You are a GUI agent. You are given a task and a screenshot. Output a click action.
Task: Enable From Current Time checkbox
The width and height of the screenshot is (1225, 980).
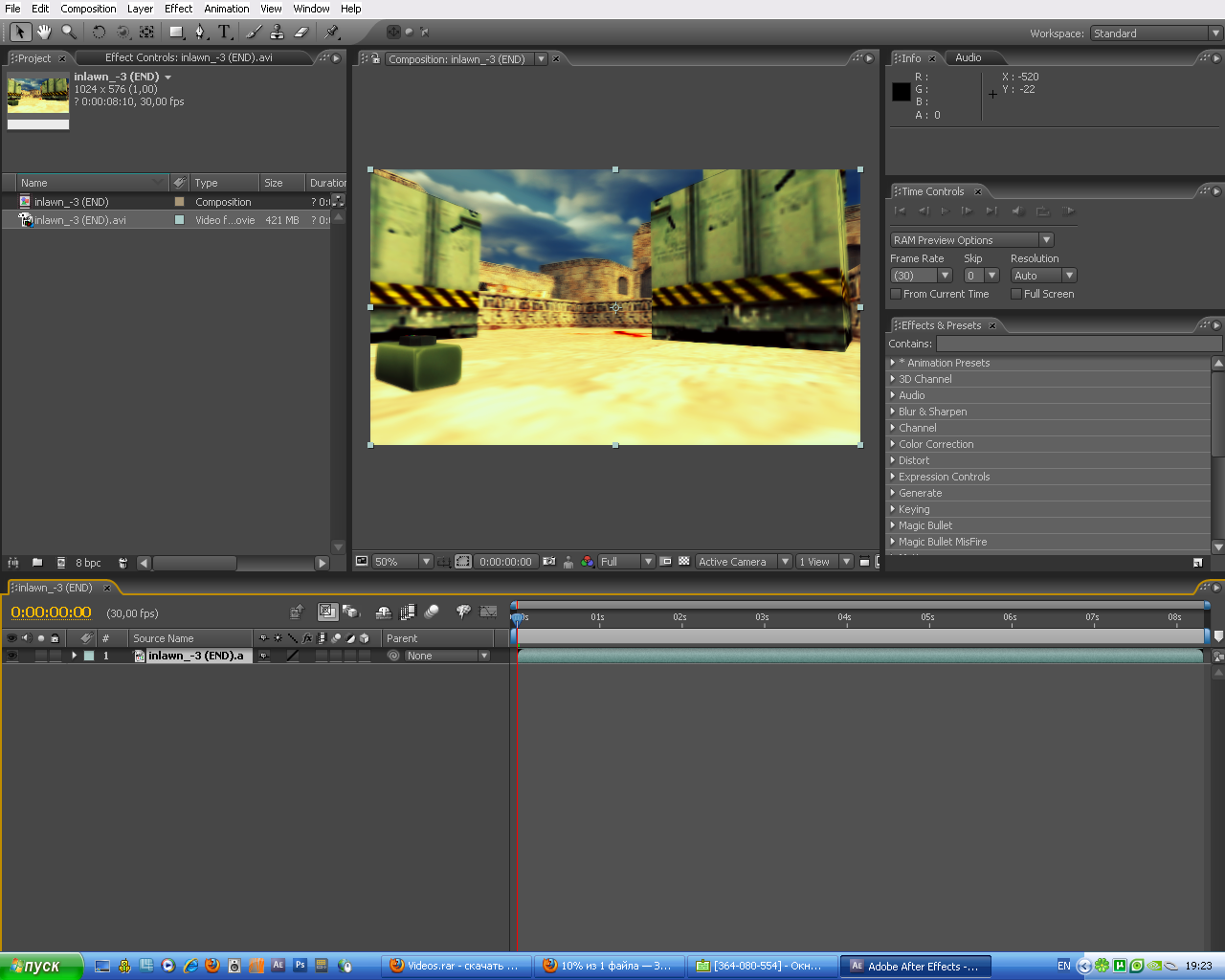(896, 294)
